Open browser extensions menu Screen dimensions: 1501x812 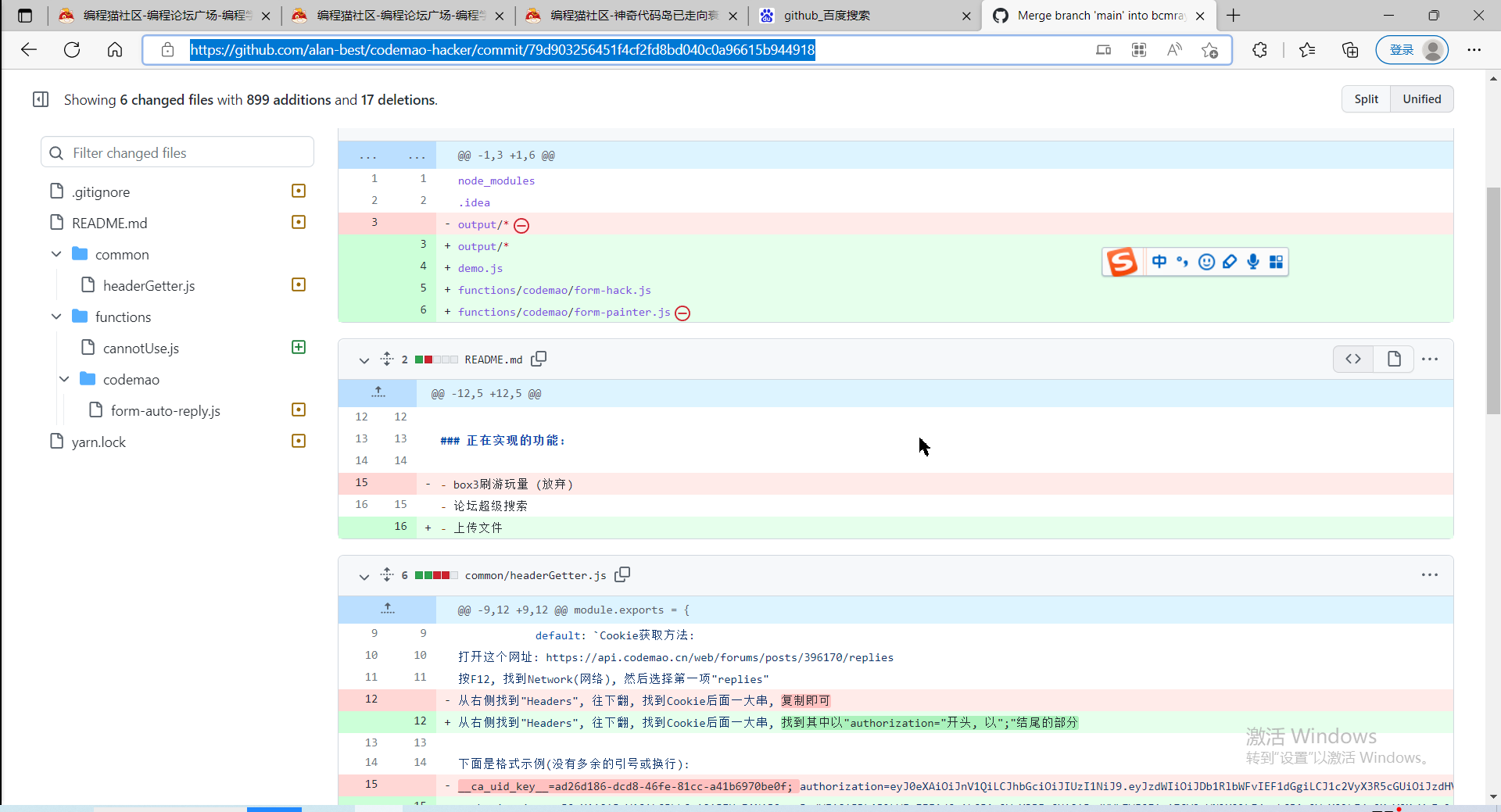[x=1259, y=50]
